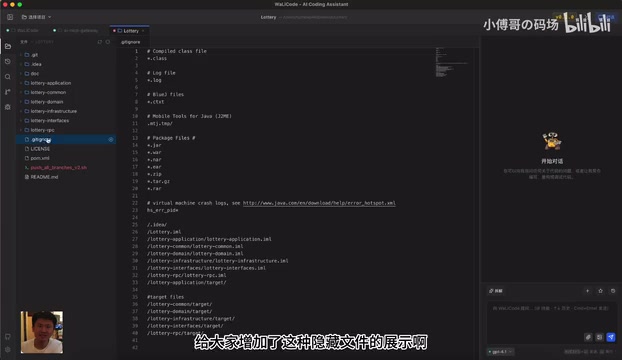Click line 25 '/.idea/' in the editor
Viewport: 622px width, 360px height.
[x=157, y=225]
